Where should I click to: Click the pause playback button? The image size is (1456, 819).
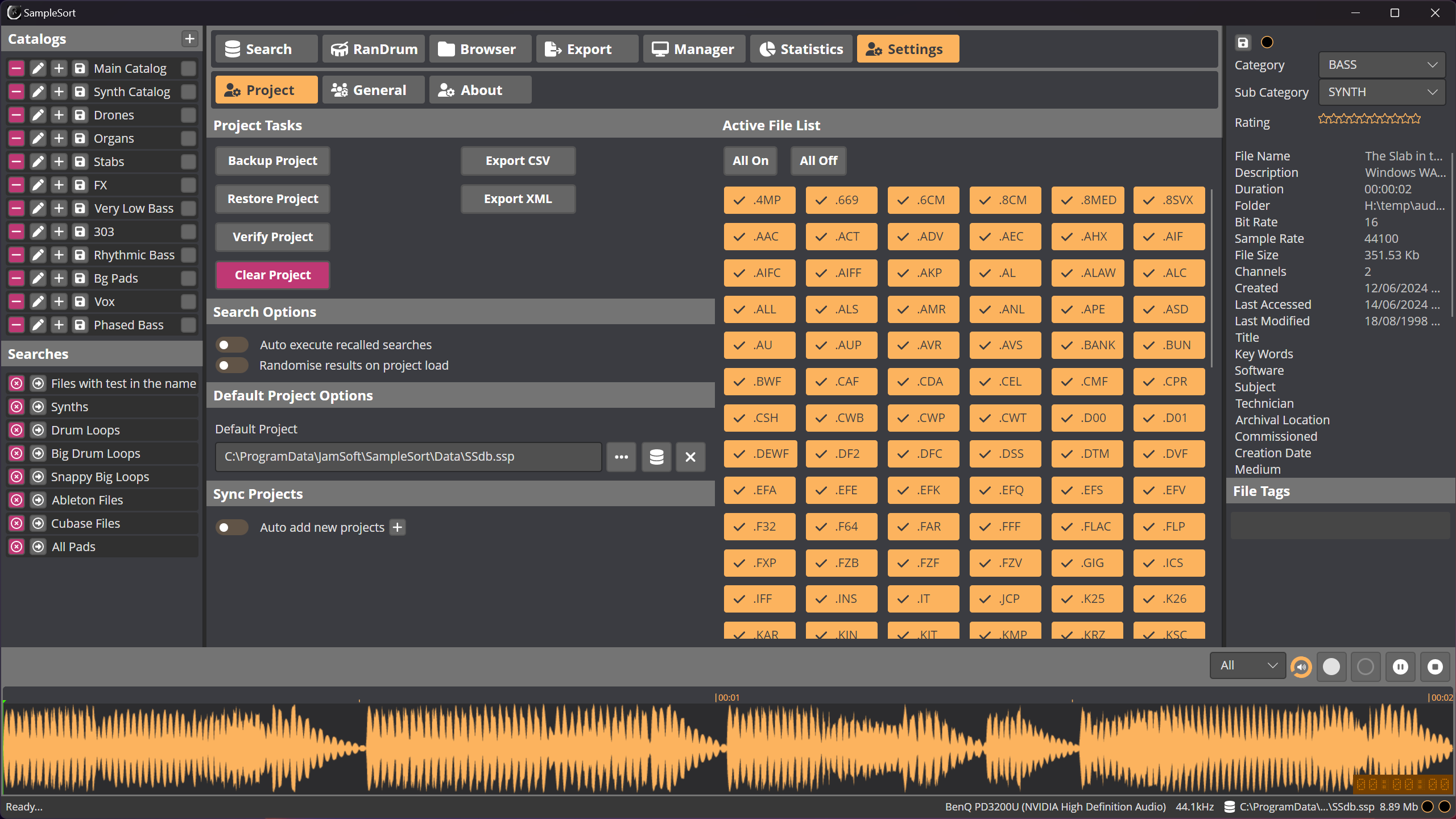coord(1400,667)
